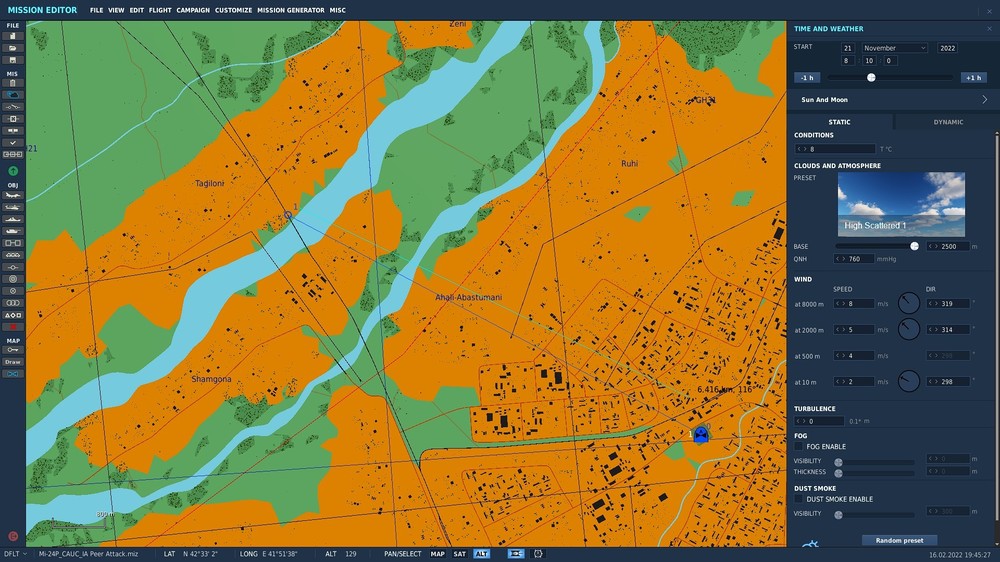1000x562 pixels.
Task: Open the DFLT dropdown in status bar
Action: pyautogui.click(x=15, y=554)
